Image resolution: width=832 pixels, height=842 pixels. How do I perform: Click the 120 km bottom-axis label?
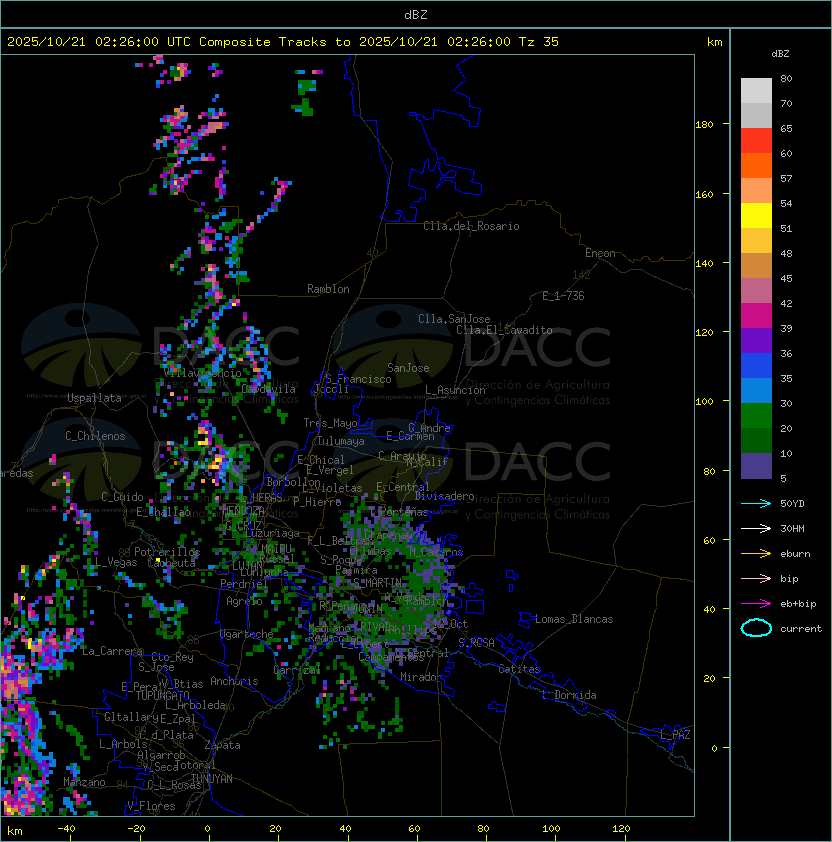pos(621,829)
